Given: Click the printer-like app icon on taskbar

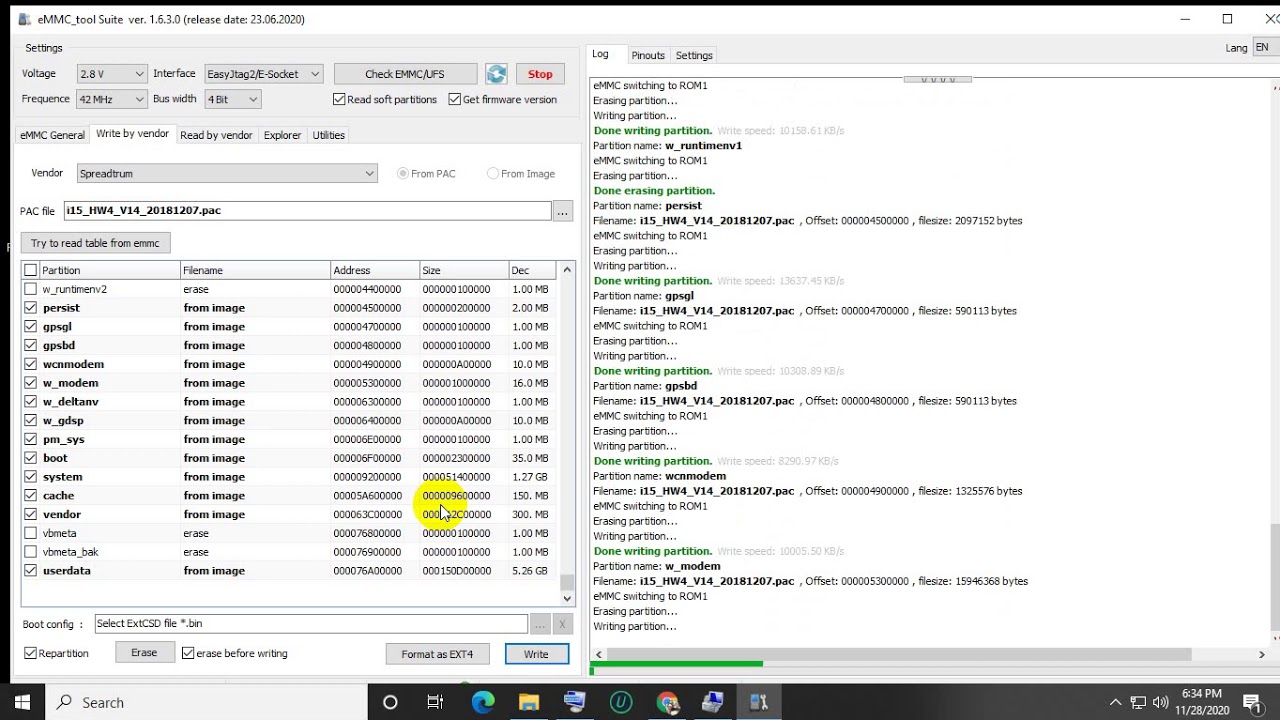Looking at the screenshot, I should (713, 703).
